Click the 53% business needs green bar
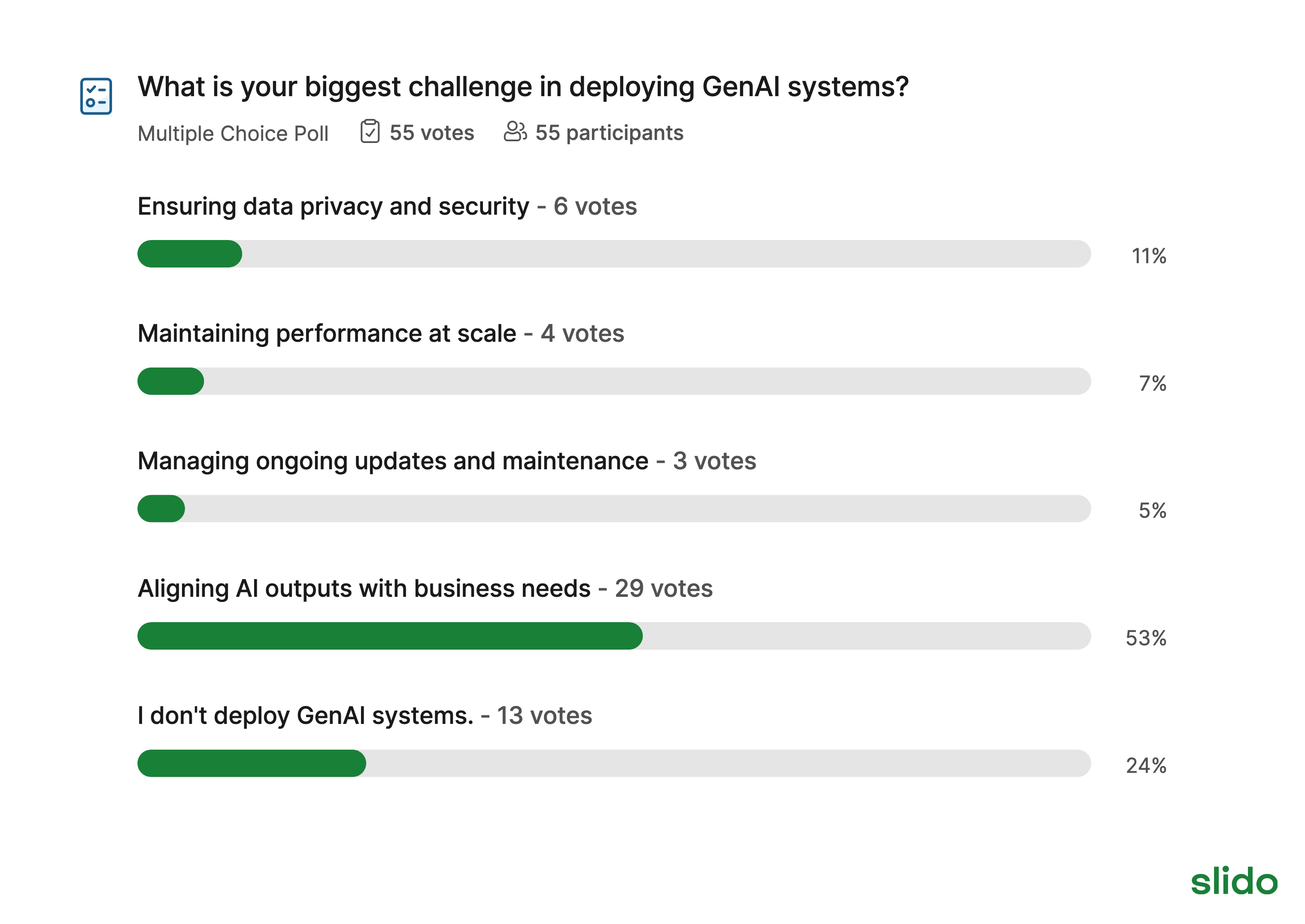The image size is (1305, 924). coord(390,636)
